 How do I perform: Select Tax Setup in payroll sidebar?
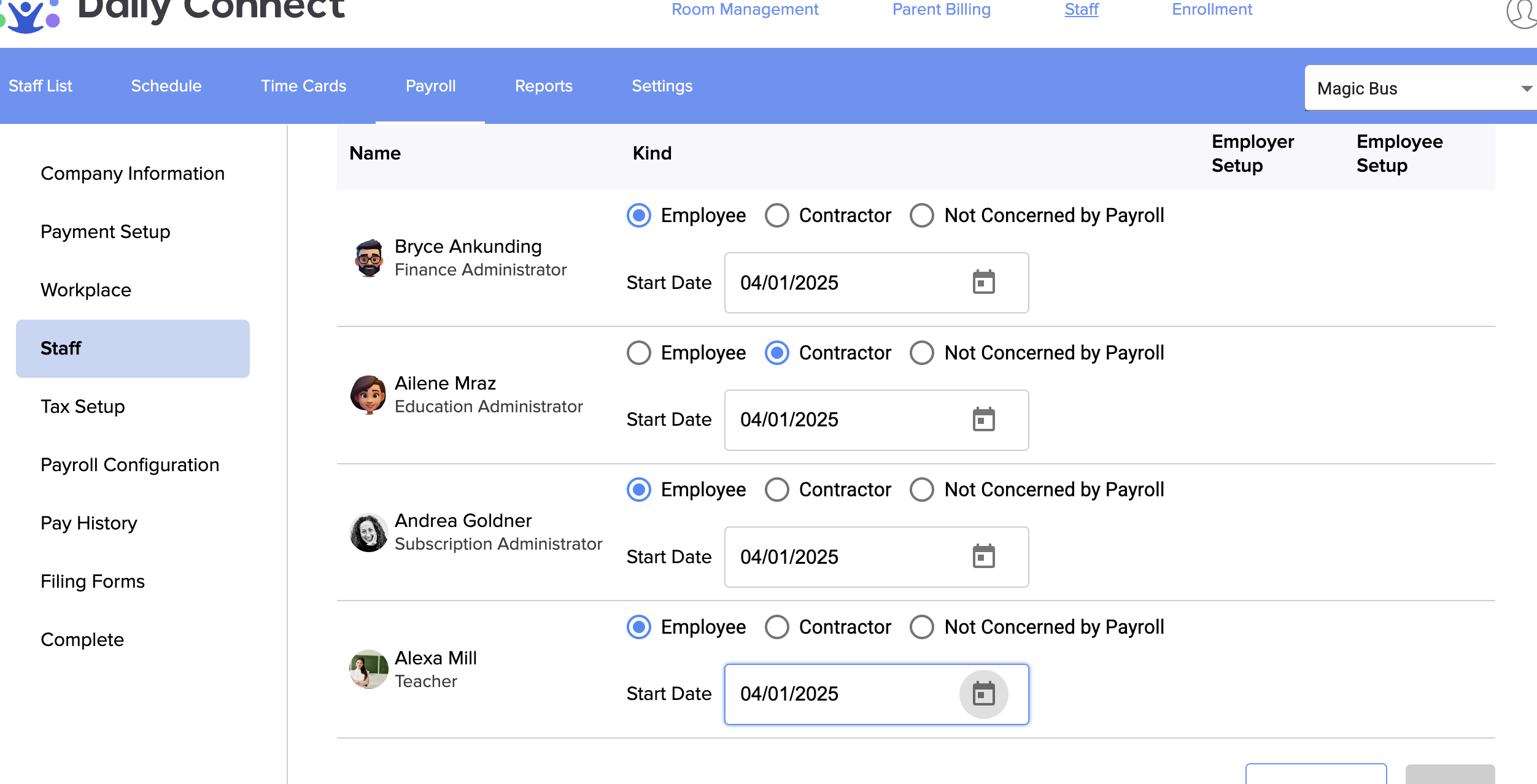pos(83,407)
